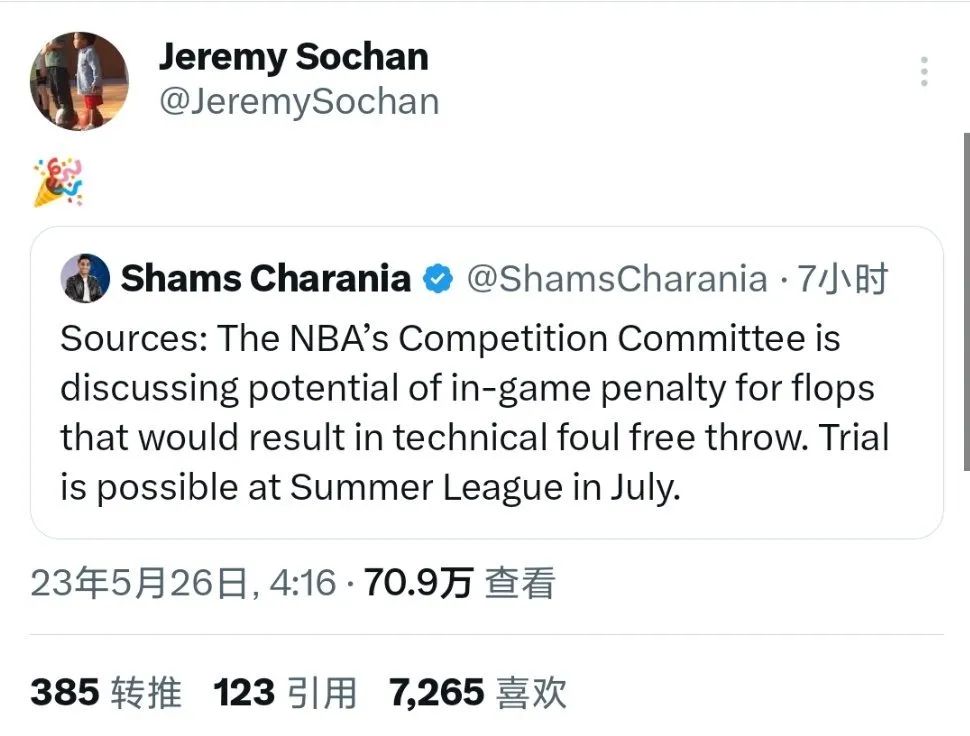Click the Shams Charania display name
This screenshot has height=736, width=970.
(265, 278)
